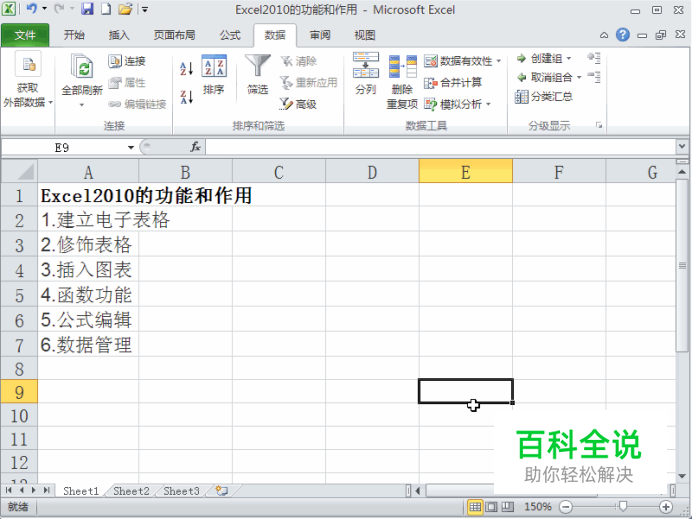Image resolution: width=692 pixels, height=519 pixels.
Task: Click the New blank document icon
Action: [106, 9]
